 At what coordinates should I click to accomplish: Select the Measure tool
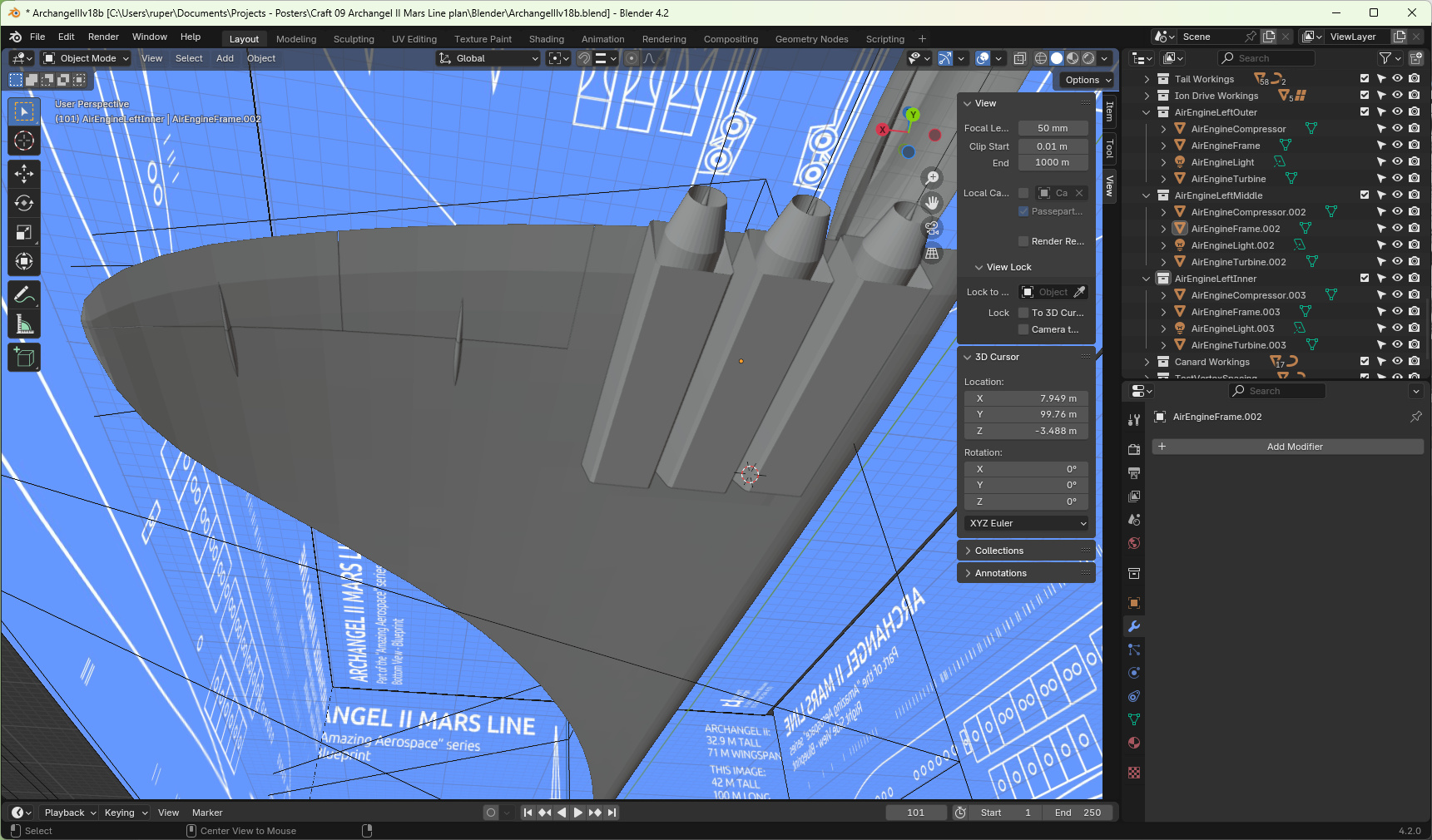pos(24,324)
